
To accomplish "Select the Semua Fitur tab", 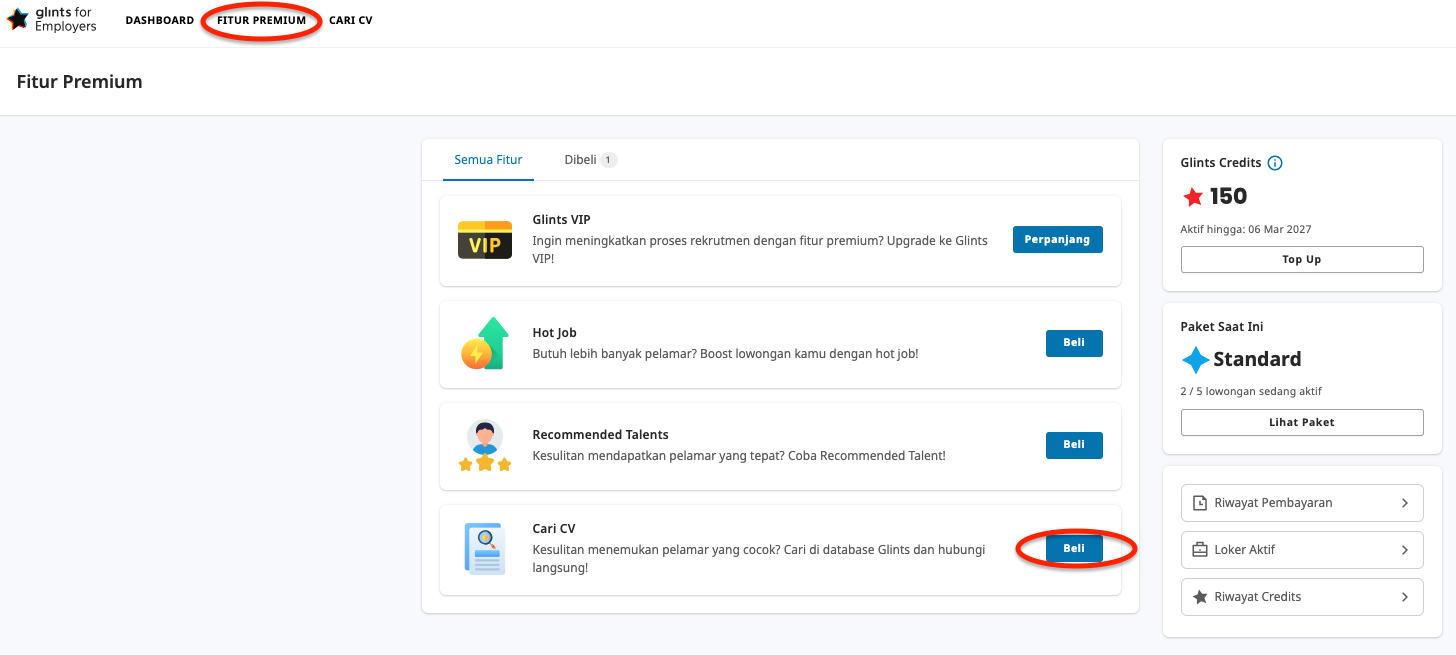I will pos(488,160).
